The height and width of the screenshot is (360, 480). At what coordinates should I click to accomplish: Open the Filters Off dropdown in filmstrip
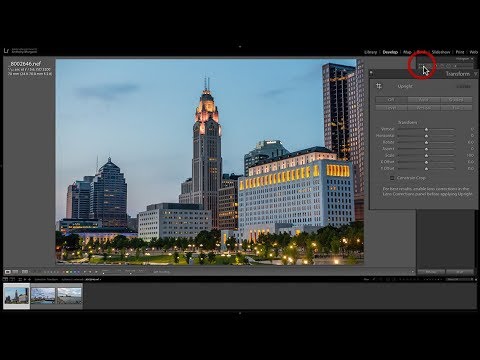pyautogui.click(x=459, y=279)
